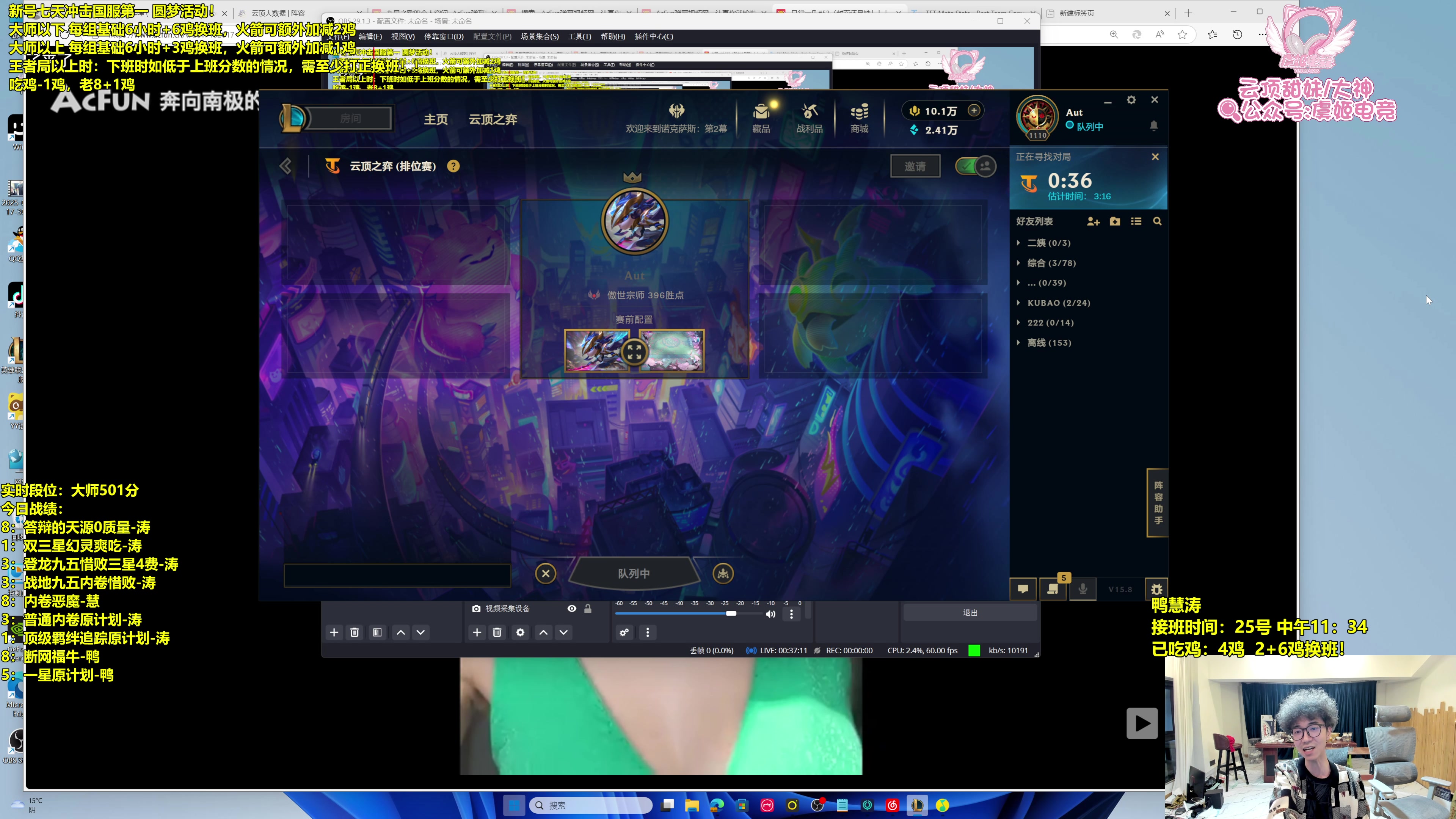Open the OBS mixer panel three-dot menu
Image resolution: width=1456 pixels, height=819 pixels.
648,632
